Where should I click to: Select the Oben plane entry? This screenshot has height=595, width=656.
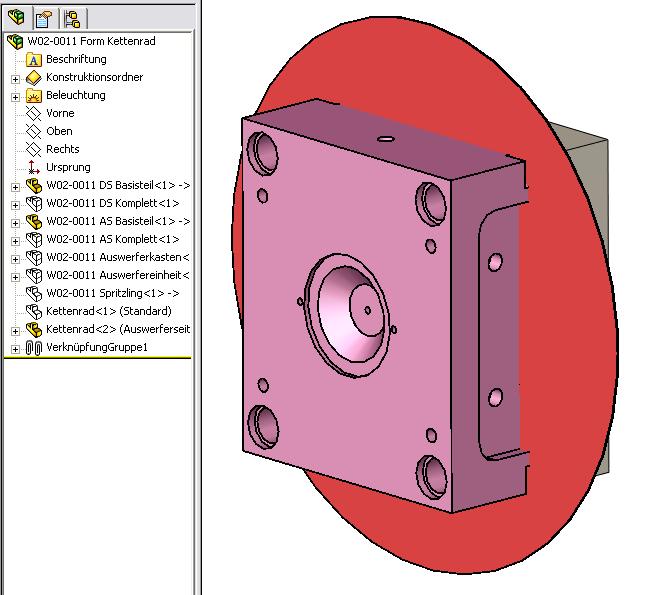click(59, 131)
